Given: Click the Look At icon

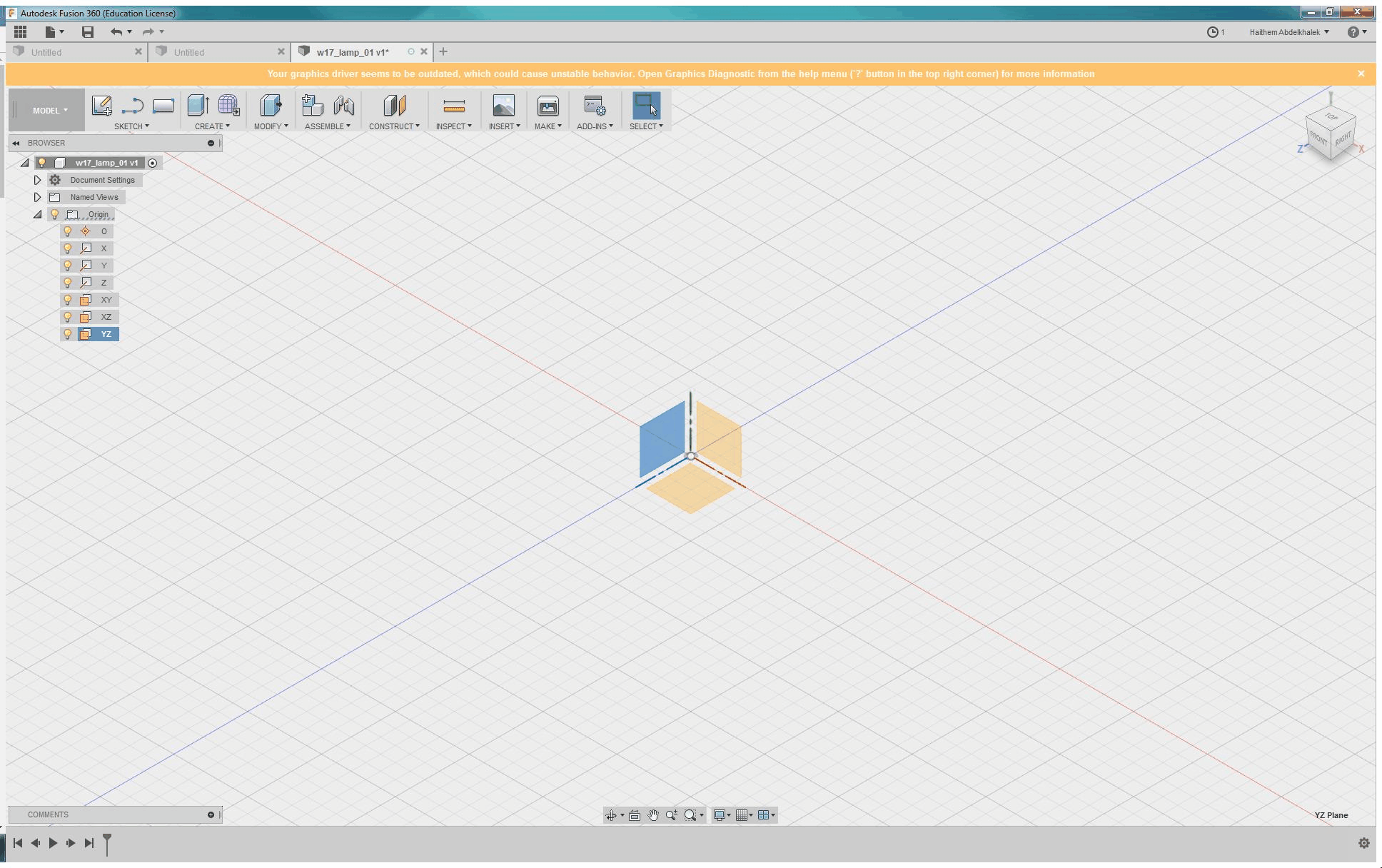Looking at the screenshot, I should pyautogui.click(x=635, y=815).
